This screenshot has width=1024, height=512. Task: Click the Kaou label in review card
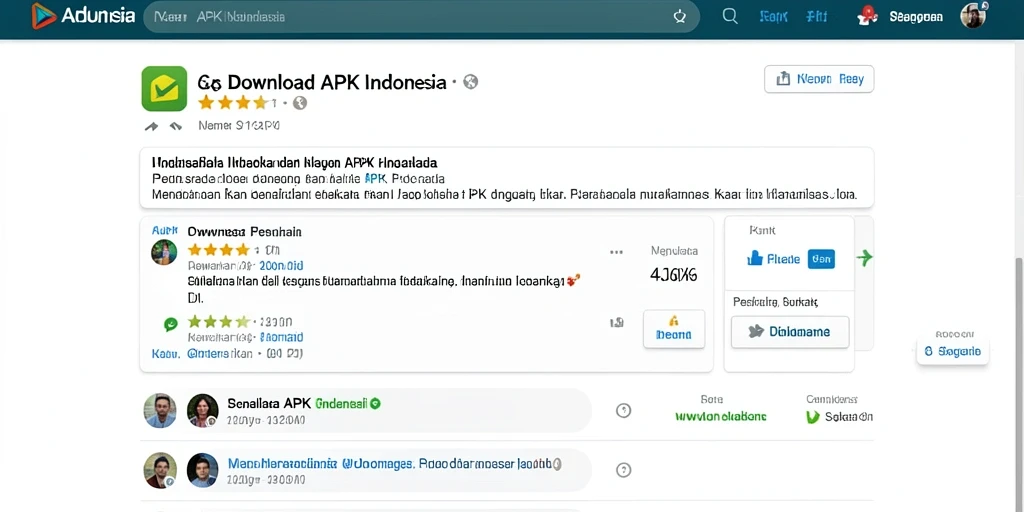[x=165, y=353]
